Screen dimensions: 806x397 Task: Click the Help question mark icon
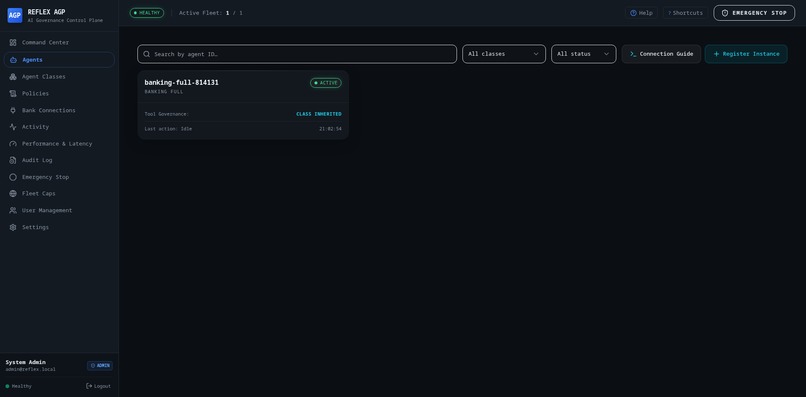click(633, 13)
